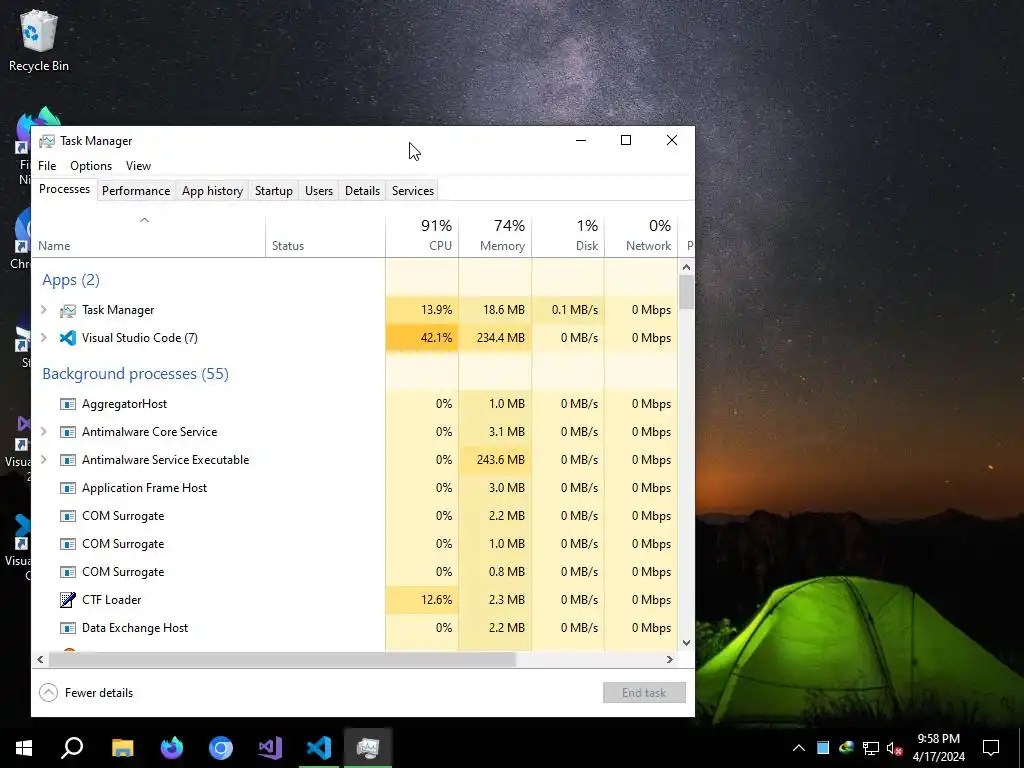Launch Firefox from the taskbar
The height and width of the screenshot is (768, 1024).
172,748
